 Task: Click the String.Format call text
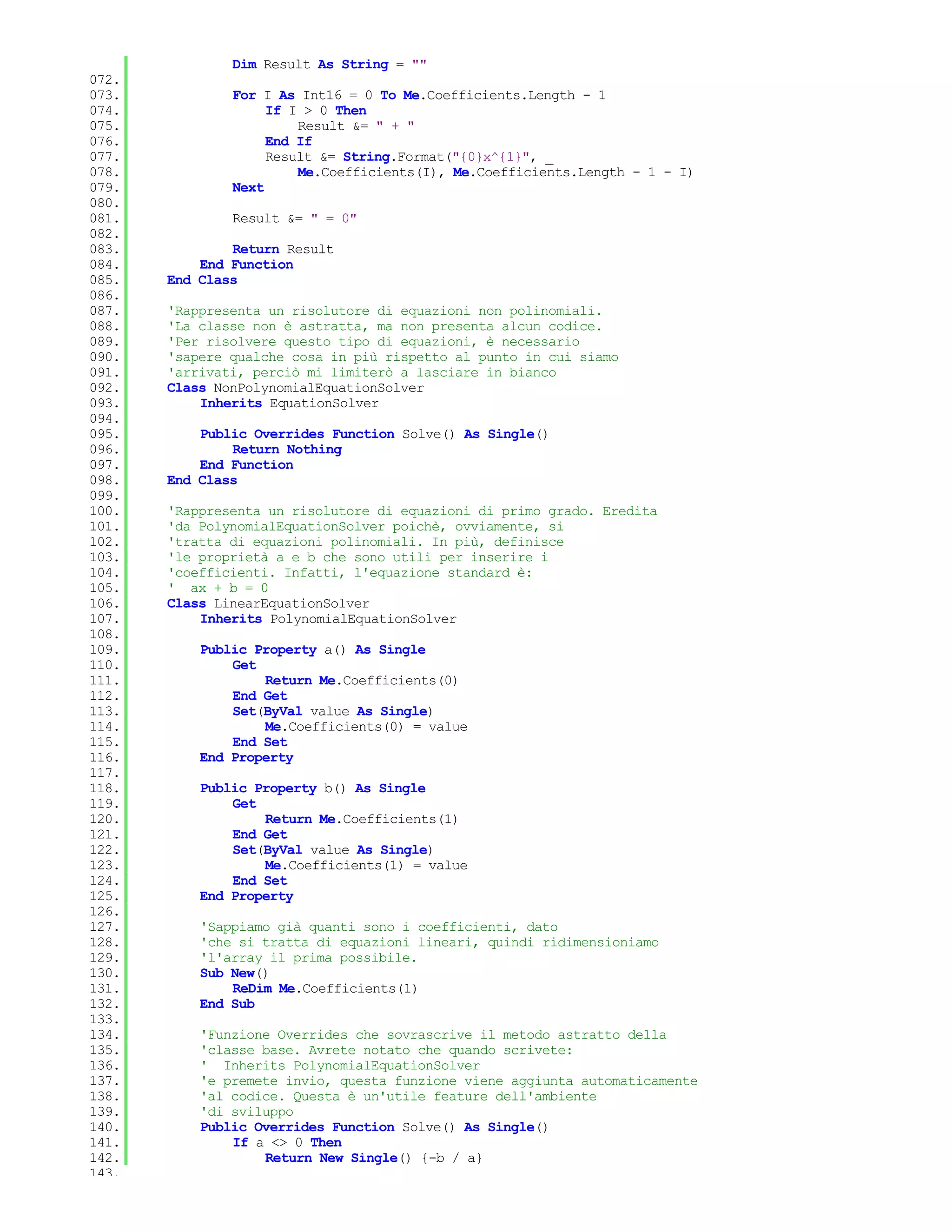tap(393, 157)
